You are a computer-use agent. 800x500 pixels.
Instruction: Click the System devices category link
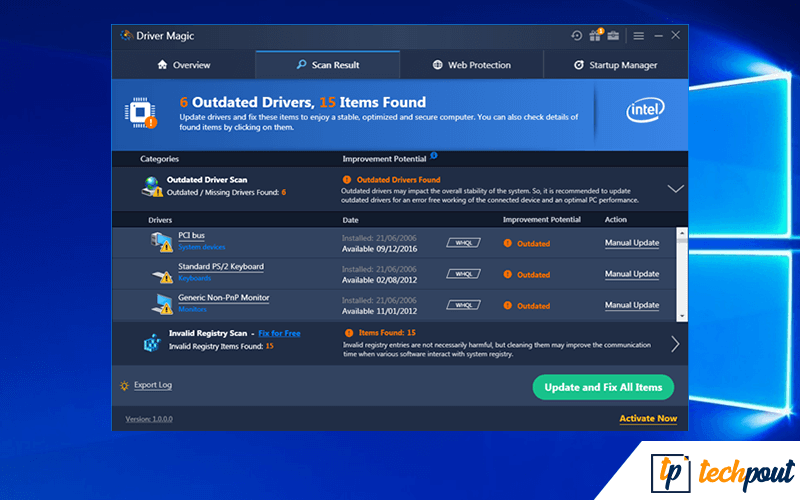[202, 247]
